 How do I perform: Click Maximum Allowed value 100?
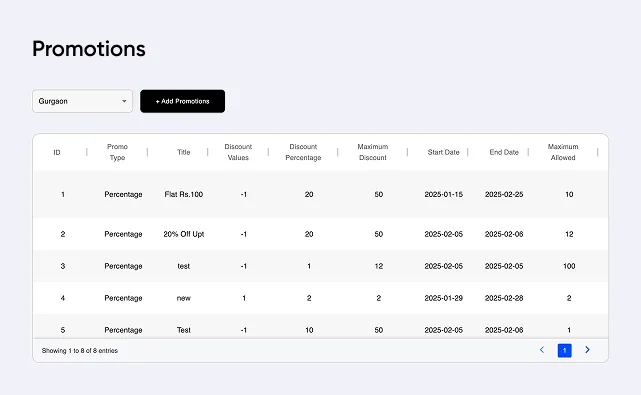coord(569,266)
